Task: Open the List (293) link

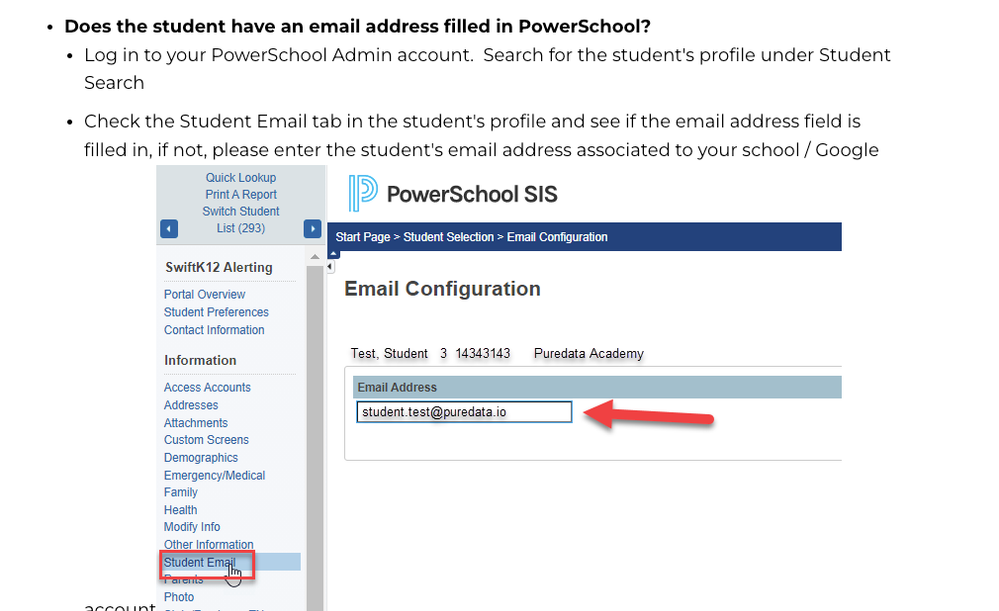Action: tap(241, 228)
